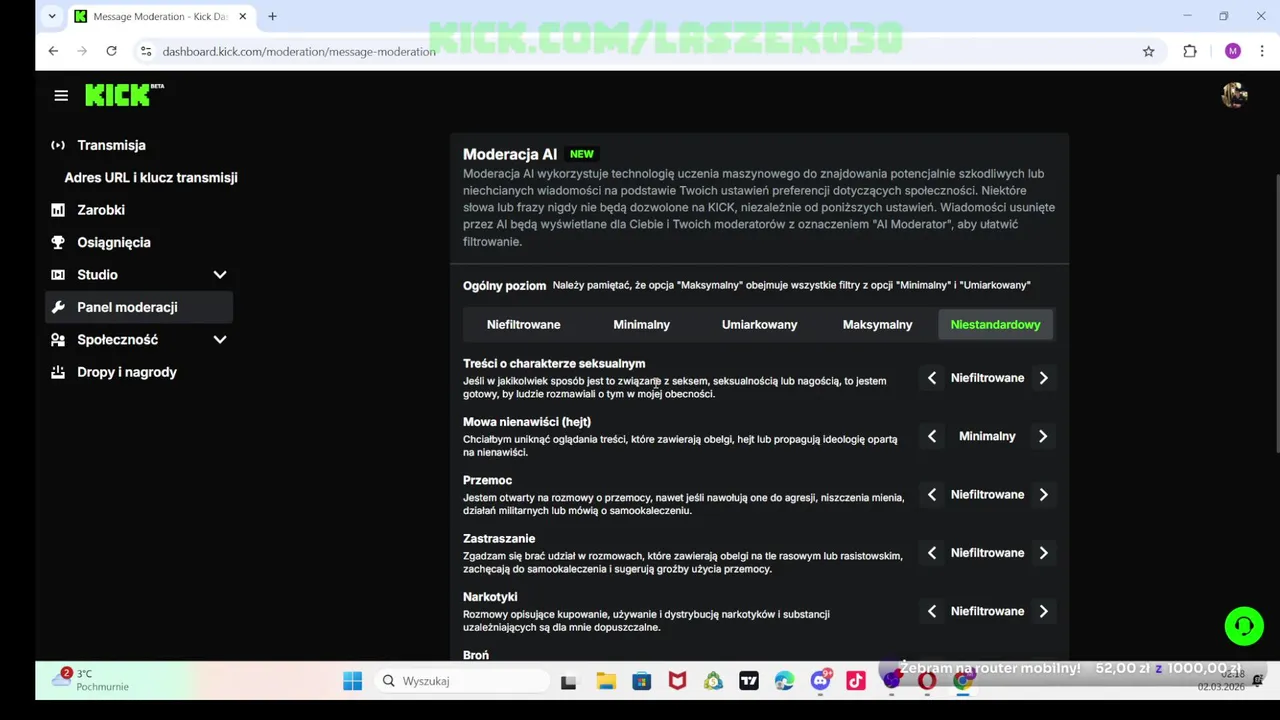Open Task View from taskbar
Viewport: 1280px width, 720px height.
569,681
